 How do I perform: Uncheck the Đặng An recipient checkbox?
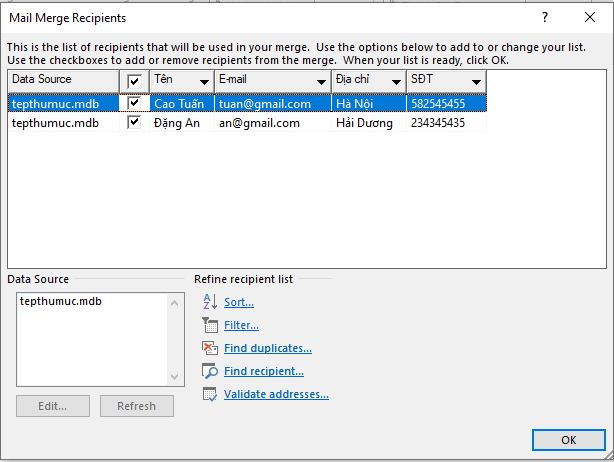tap(134, 122)
